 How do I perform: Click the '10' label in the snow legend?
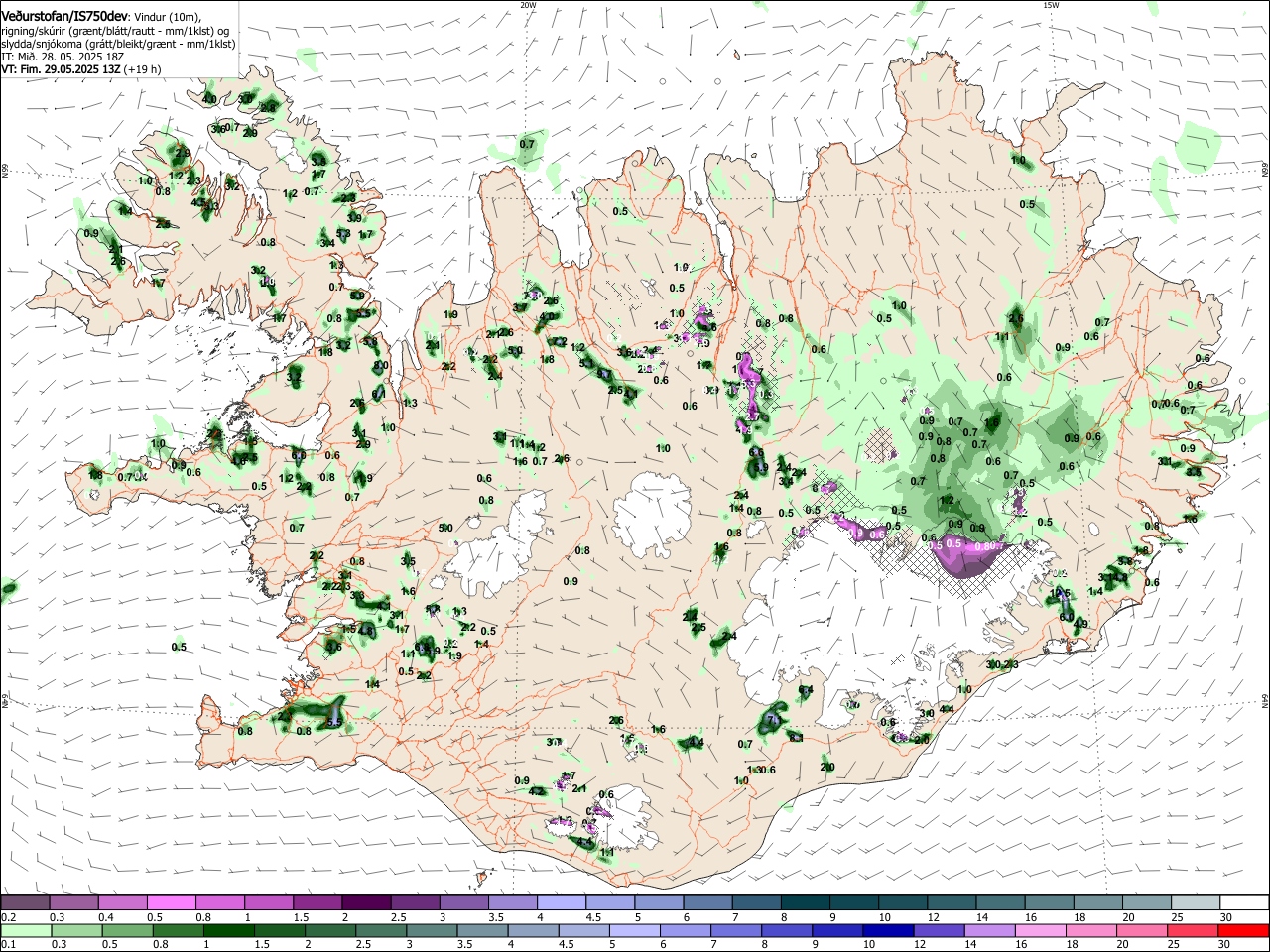click(x=884, y=917)
